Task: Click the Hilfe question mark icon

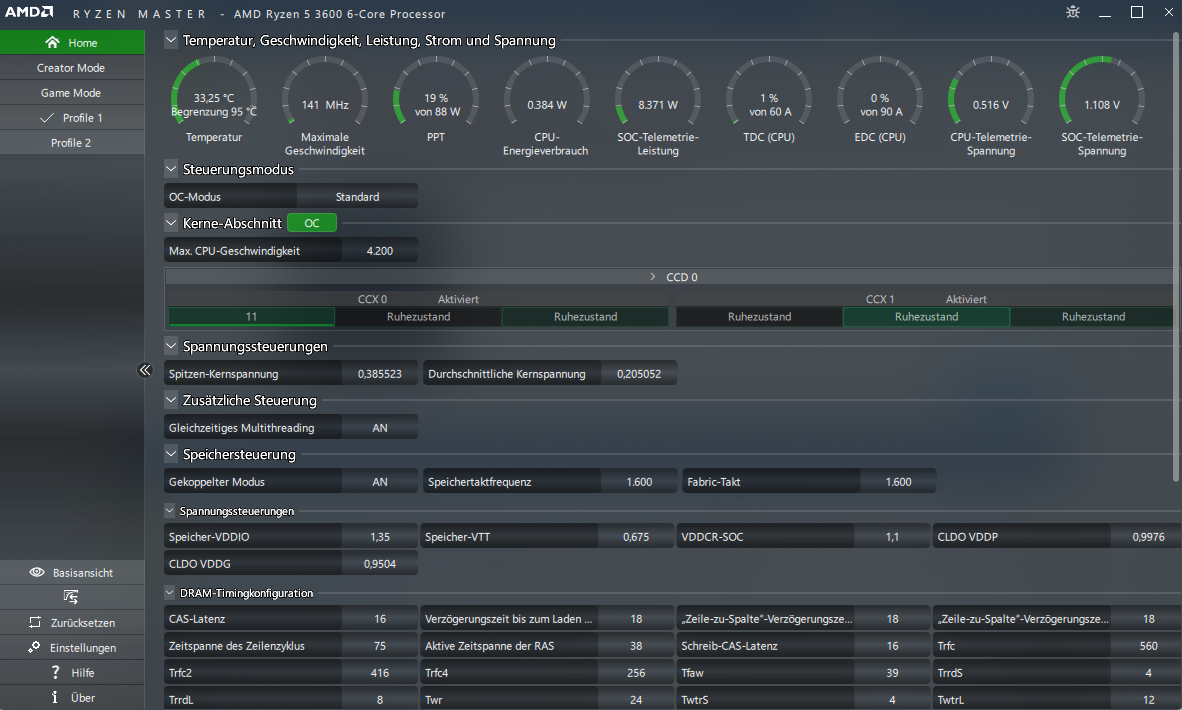Action: [55, 672]
